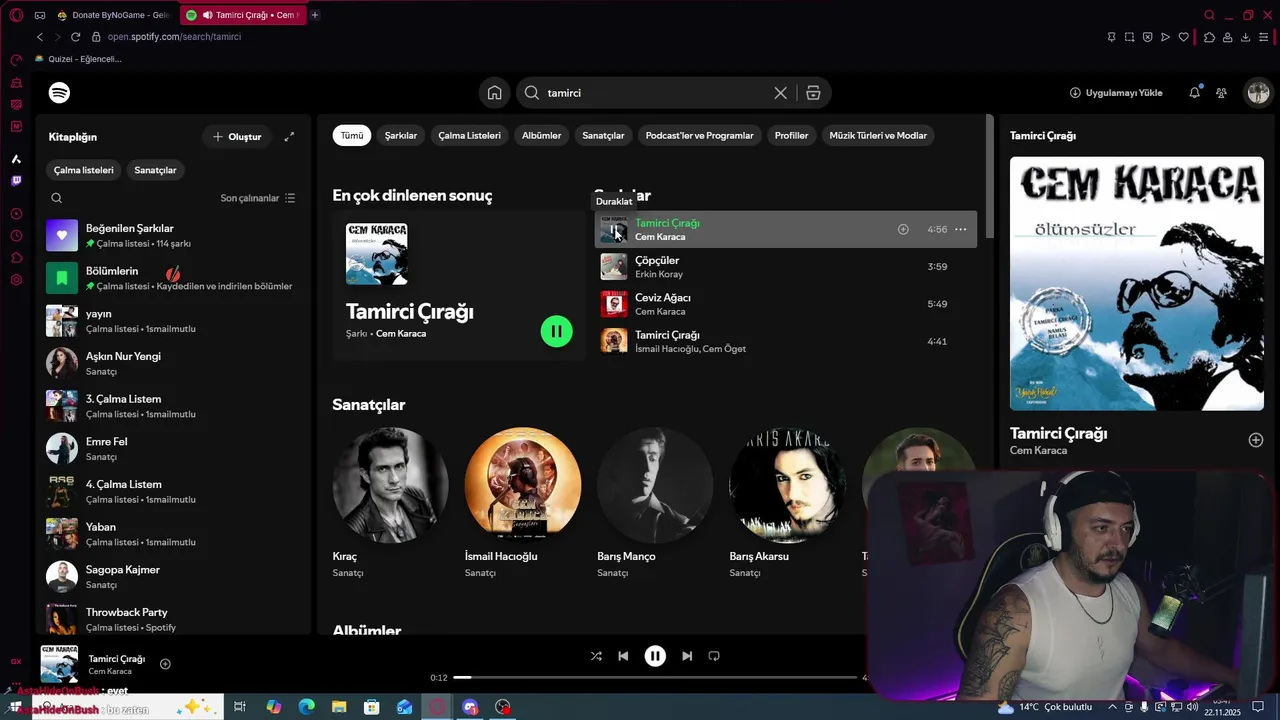Select the Çalma Listeleri filter tab
This screenshot has width=1280, height=720.
point(469,136)
